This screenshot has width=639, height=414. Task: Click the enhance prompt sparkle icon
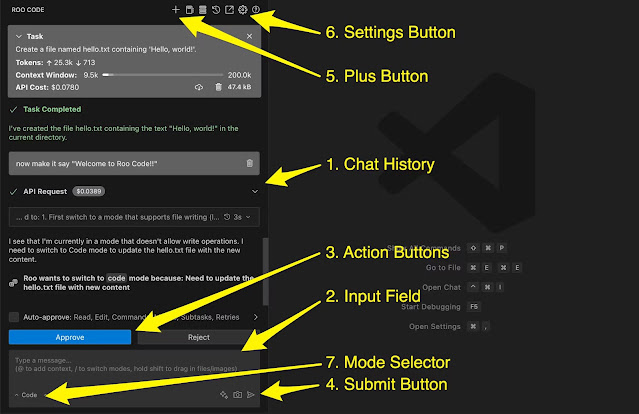point(224,394)
